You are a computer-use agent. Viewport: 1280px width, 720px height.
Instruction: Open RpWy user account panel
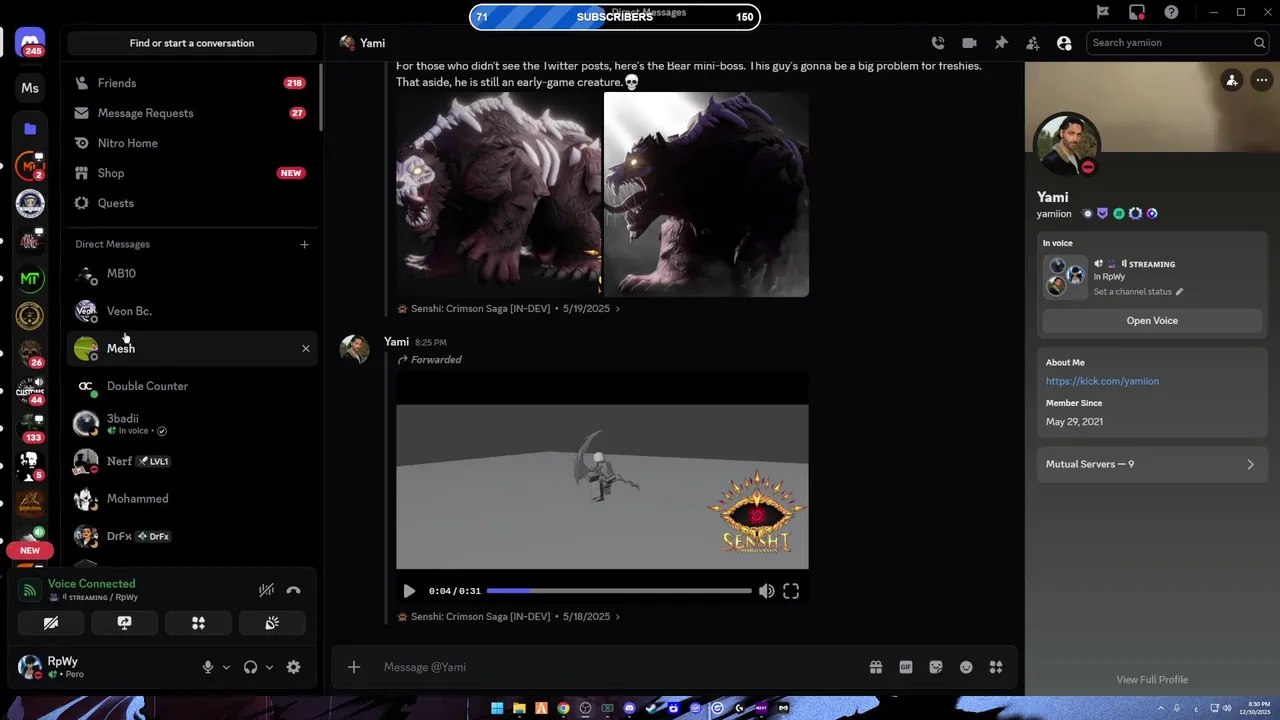point(100,667)
